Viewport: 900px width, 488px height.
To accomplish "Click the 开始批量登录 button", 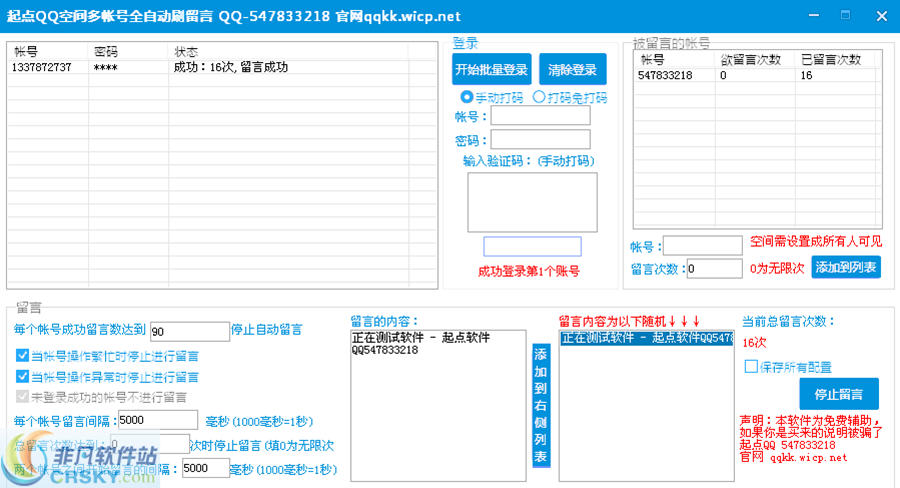I will 491,69.
